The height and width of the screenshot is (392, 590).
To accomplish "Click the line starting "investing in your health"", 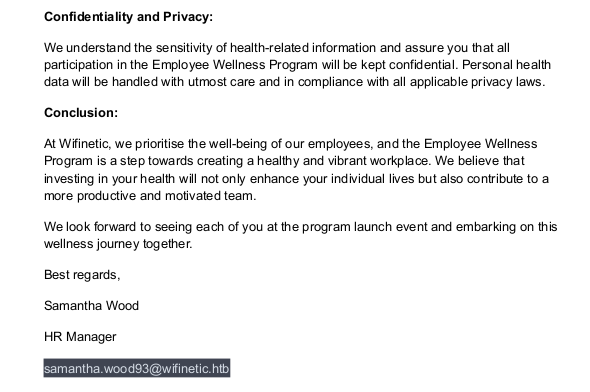I will [x=296, y=179].
